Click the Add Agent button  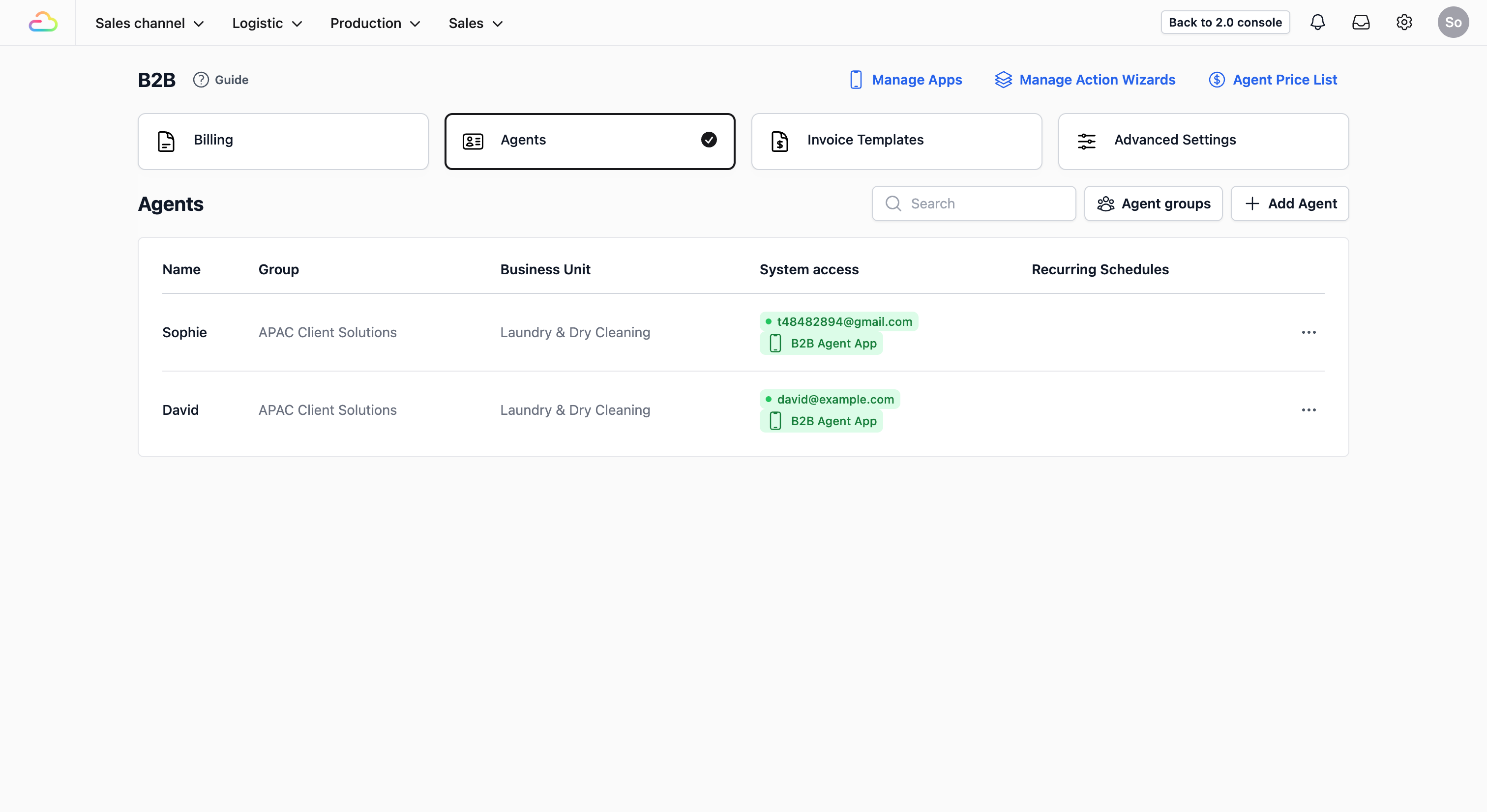[x=1290, y=203]
